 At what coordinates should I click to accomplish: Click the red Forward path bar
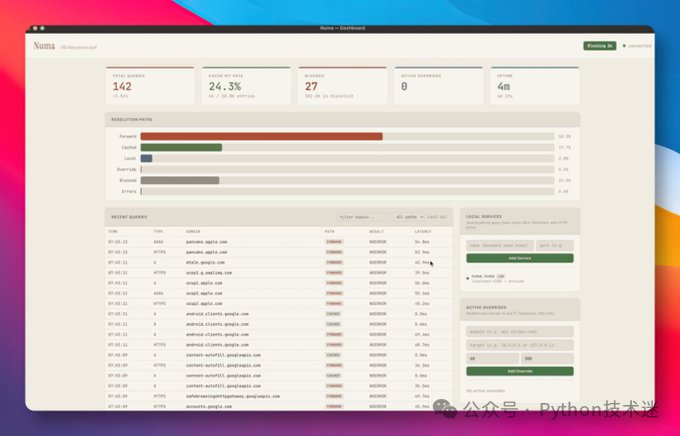point(262,136)
